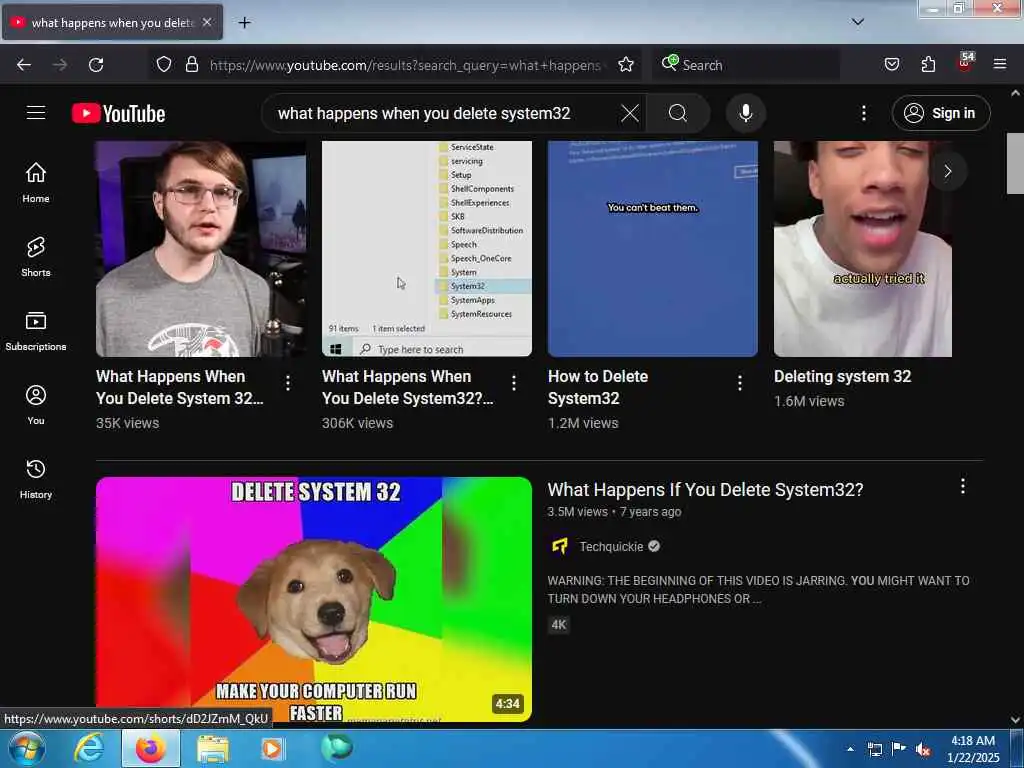The width and height of the screenshot is (1024, 768).
Task: View site security padlock info
Action: (x=191, y=64)
